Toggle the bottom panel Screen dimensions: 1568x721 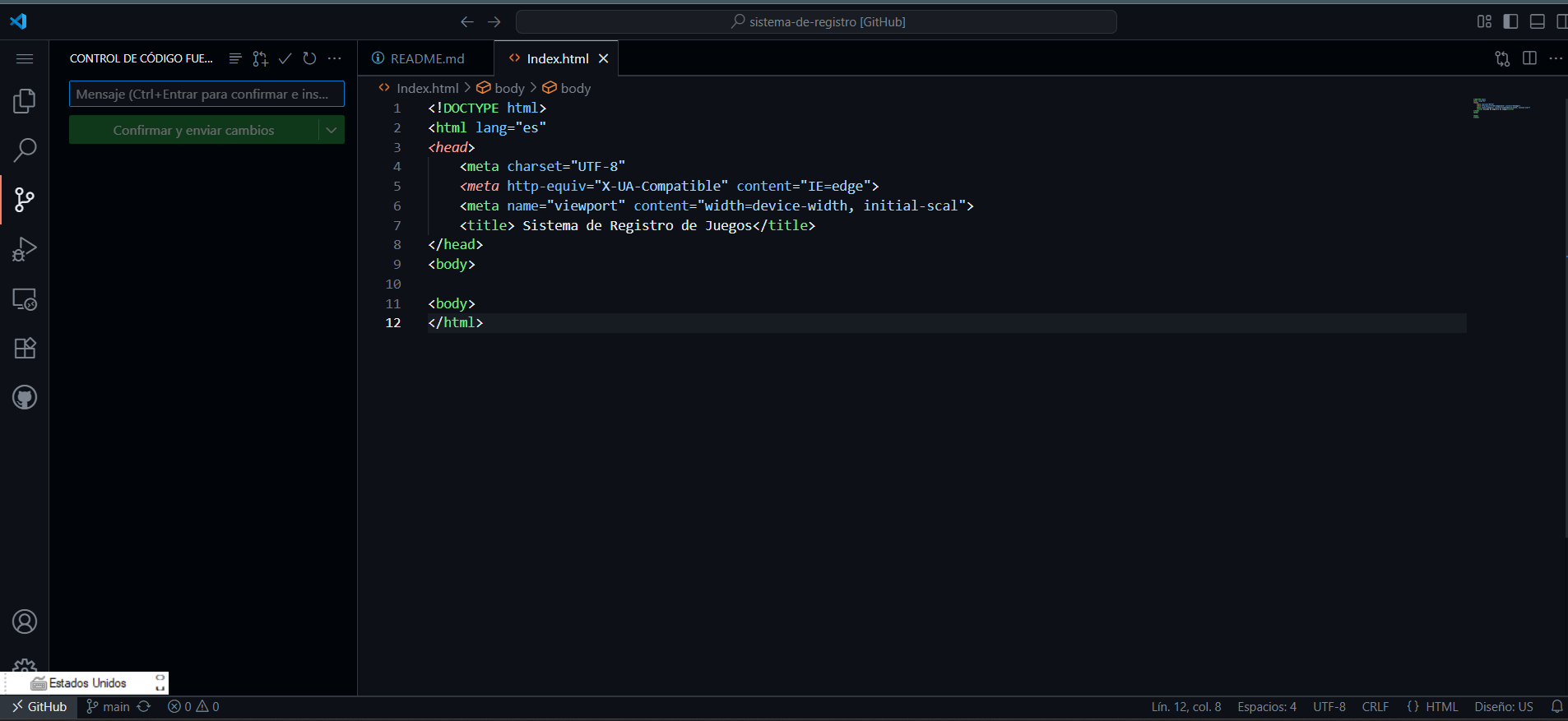pyautogui.click(x=1537, y=21)
